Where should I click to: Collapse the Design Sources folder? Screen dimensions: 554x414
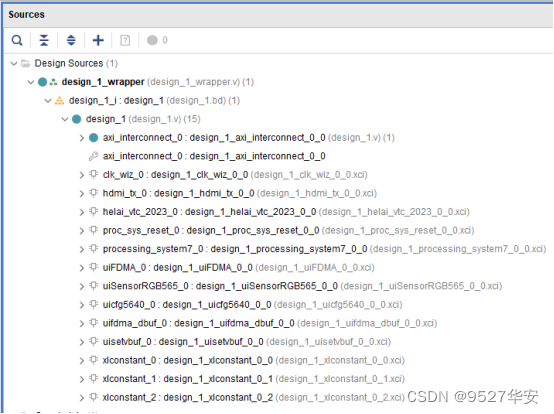[14, 64]
